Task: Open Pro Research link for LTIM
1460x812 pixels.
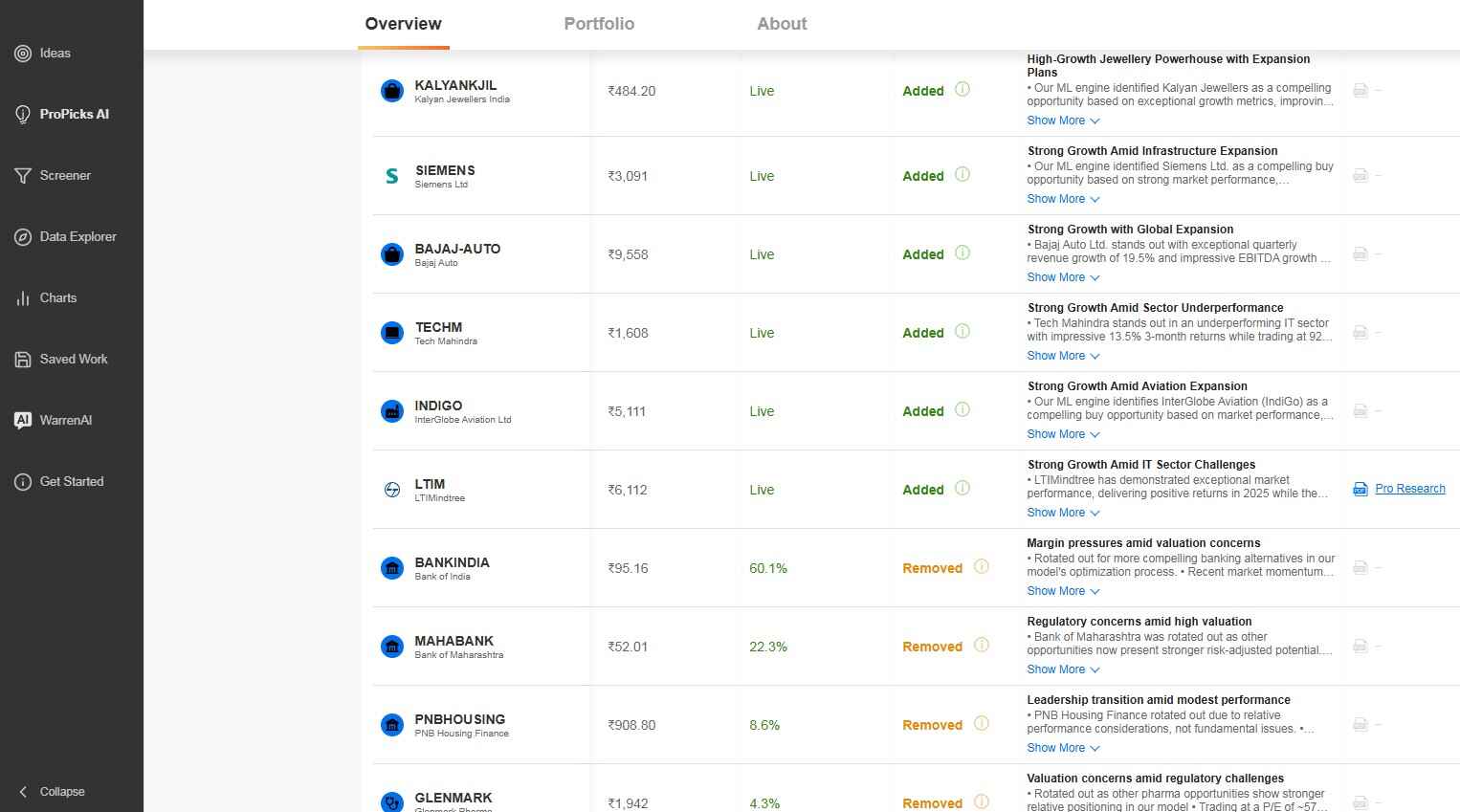Action: pyautogui.click(x=1409, y=489)
